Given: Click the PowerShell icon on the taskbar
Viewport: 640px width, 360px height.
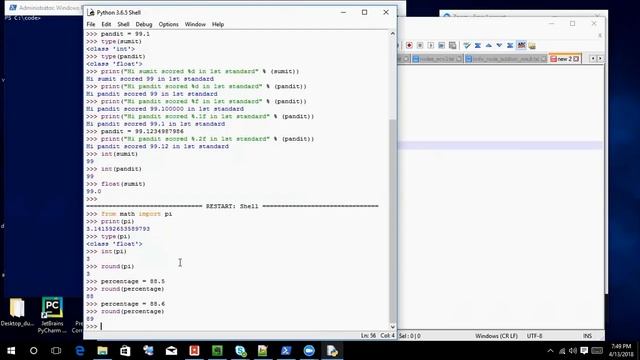Looking at the screenshot, I should click(x=286, y=351).
